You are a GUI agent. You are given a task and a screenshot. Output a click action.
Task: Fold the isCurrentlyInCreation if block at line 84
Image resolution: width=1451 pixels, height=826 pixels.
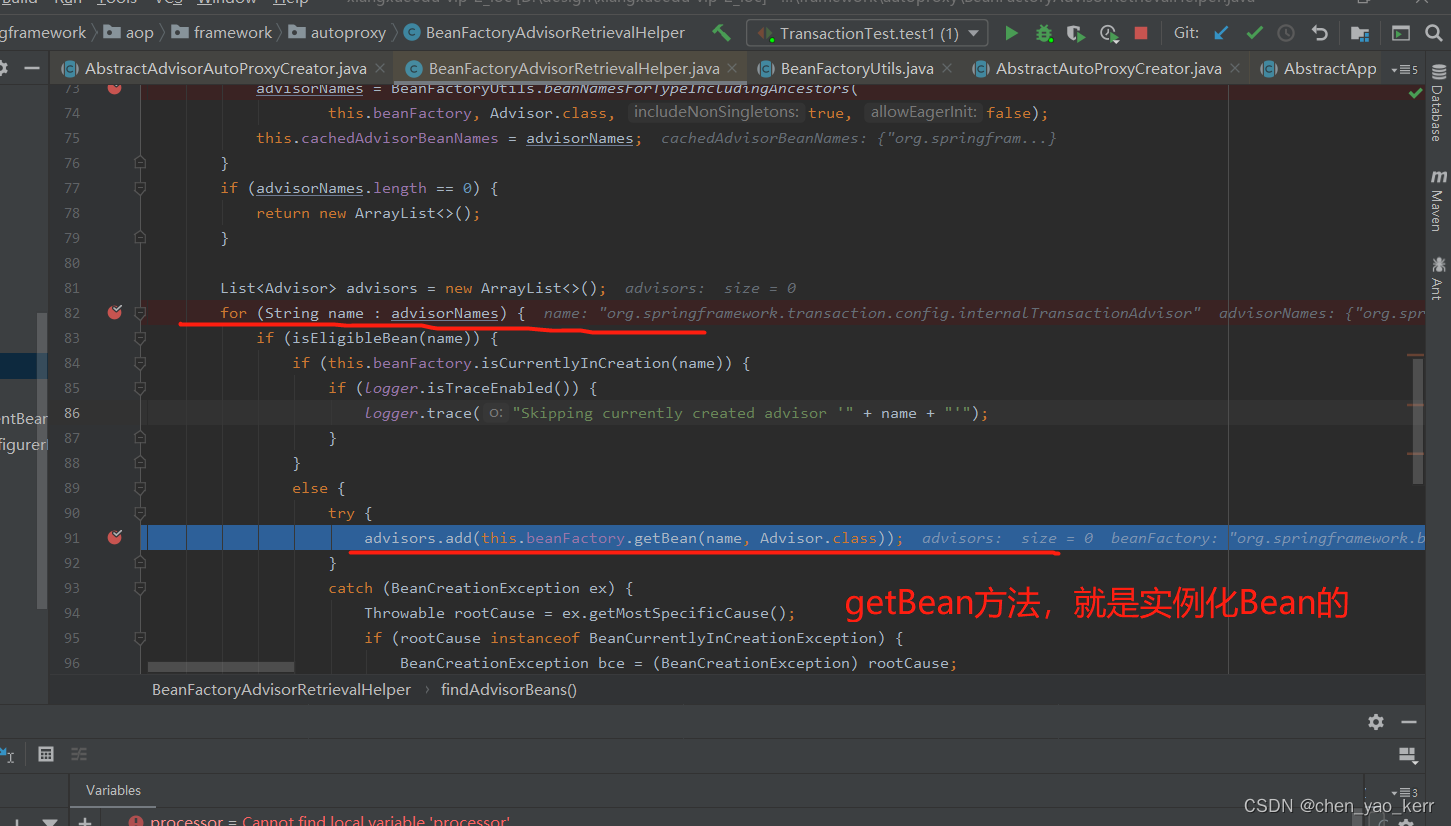(x=140, y=363)
